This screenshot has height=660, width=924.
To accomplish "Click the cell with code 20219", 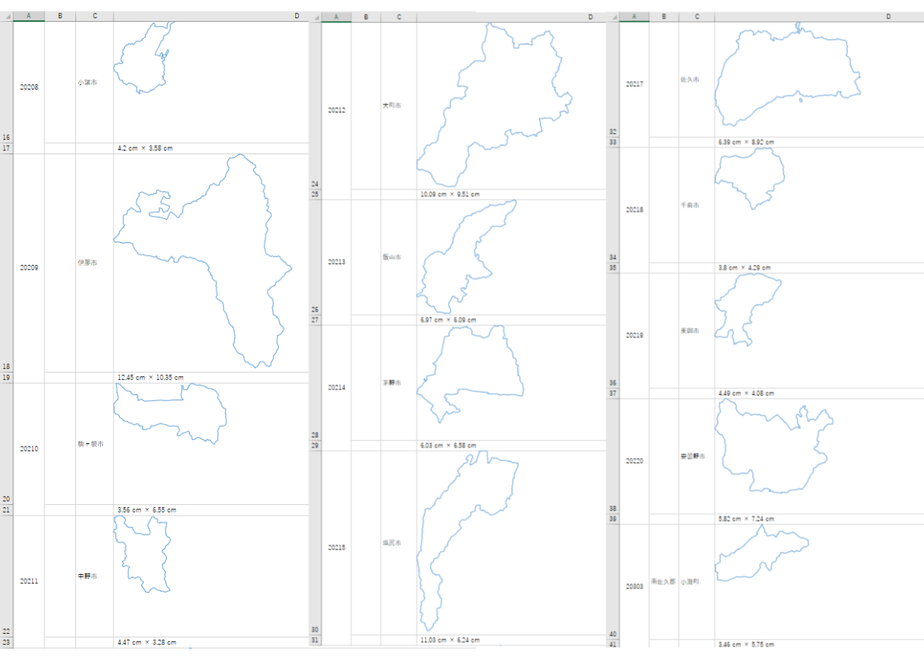I will pyautogui.click(x=634, y=335).
